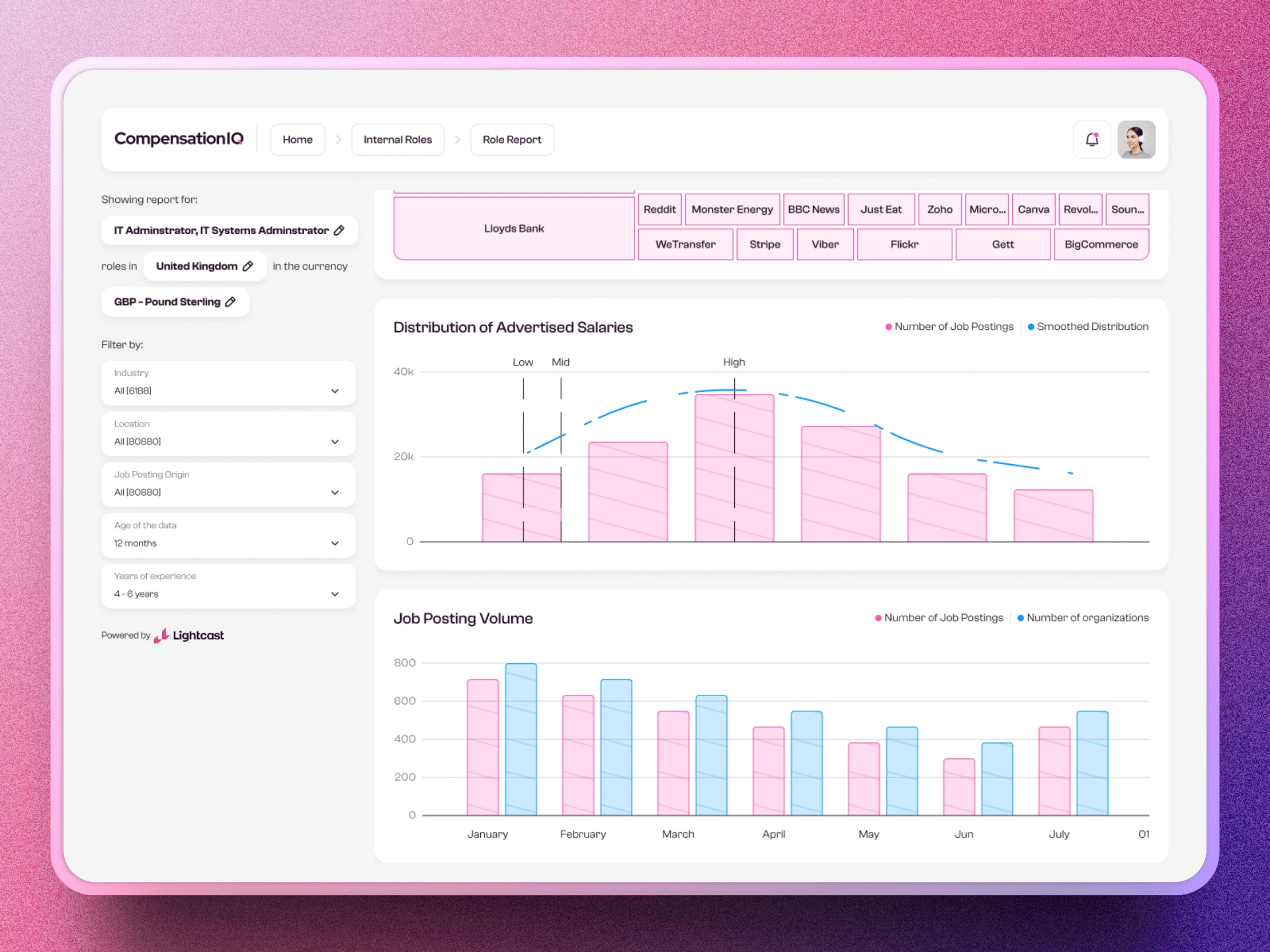1270x952 pixels.
Task: Open the Internal Roles breadcrumb
Action: [x=398, y=139]
